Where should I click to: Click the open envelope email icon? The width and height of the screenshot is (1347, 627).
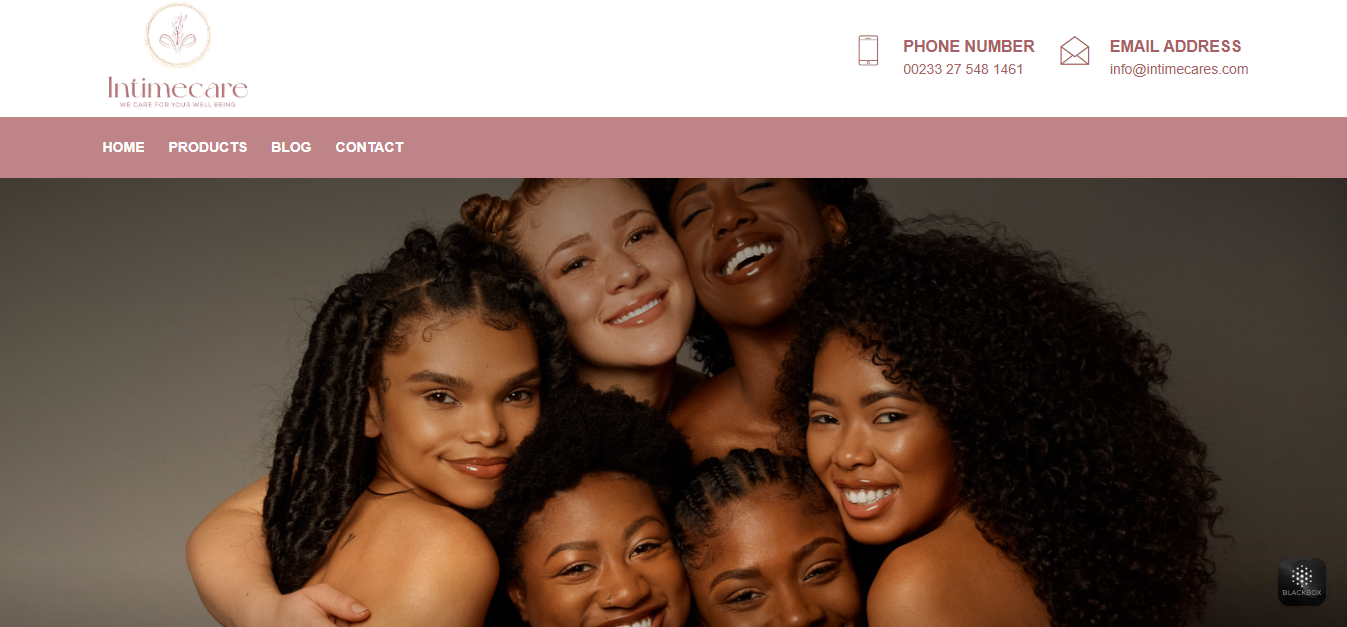click(x=1075, y=51)
